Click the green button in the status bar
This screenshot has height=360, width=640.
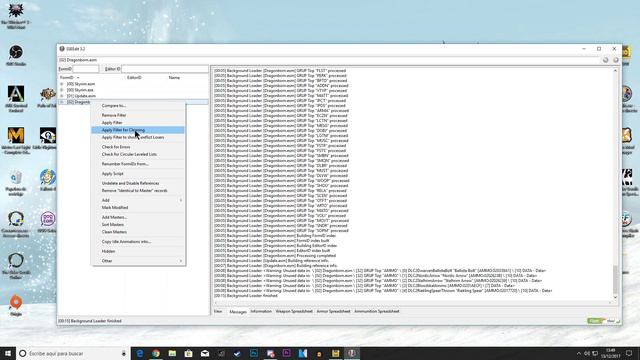(x=595, y=321)
